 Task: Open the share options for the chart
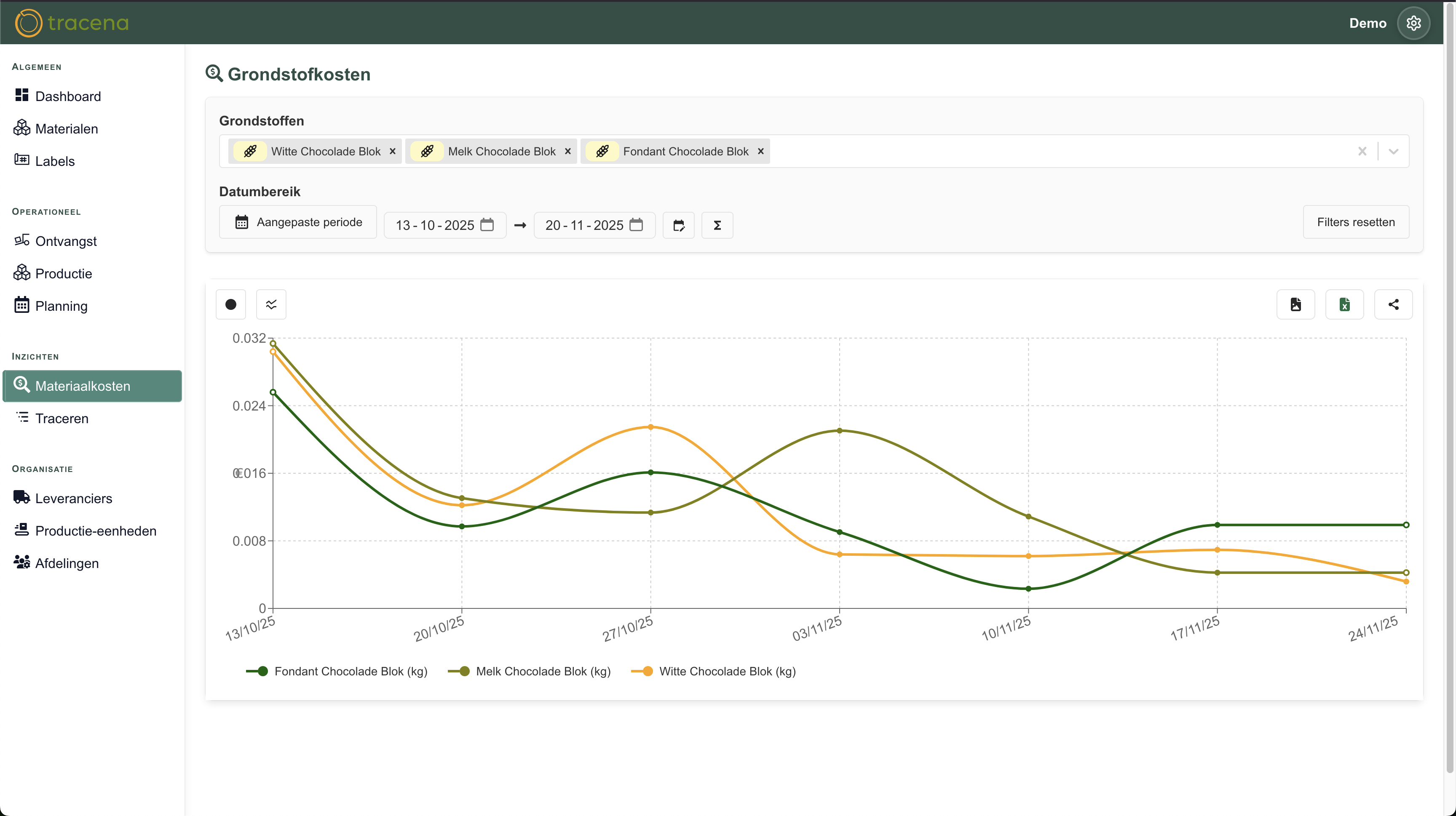[x=1393, y=304]
